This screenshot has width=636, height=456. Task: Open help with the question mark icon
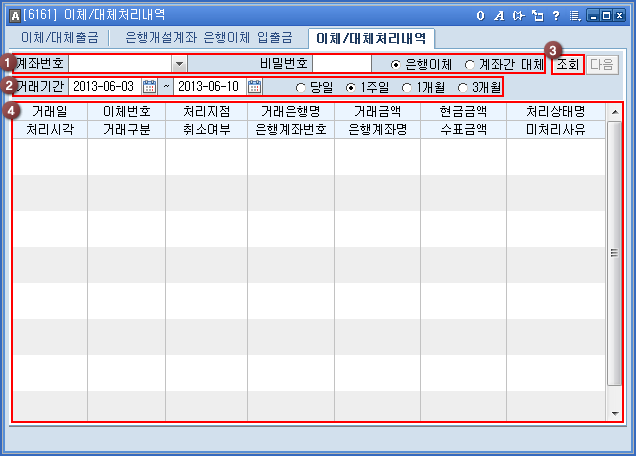pos(555,15)
